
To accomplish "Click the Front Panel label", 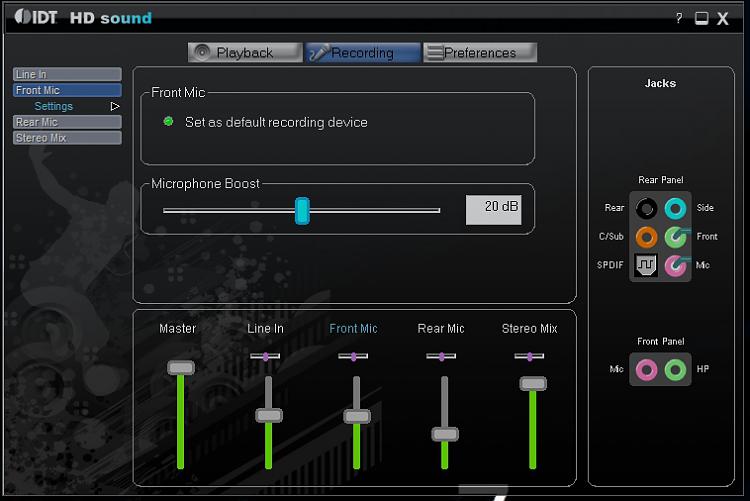I will click(661, 342).
